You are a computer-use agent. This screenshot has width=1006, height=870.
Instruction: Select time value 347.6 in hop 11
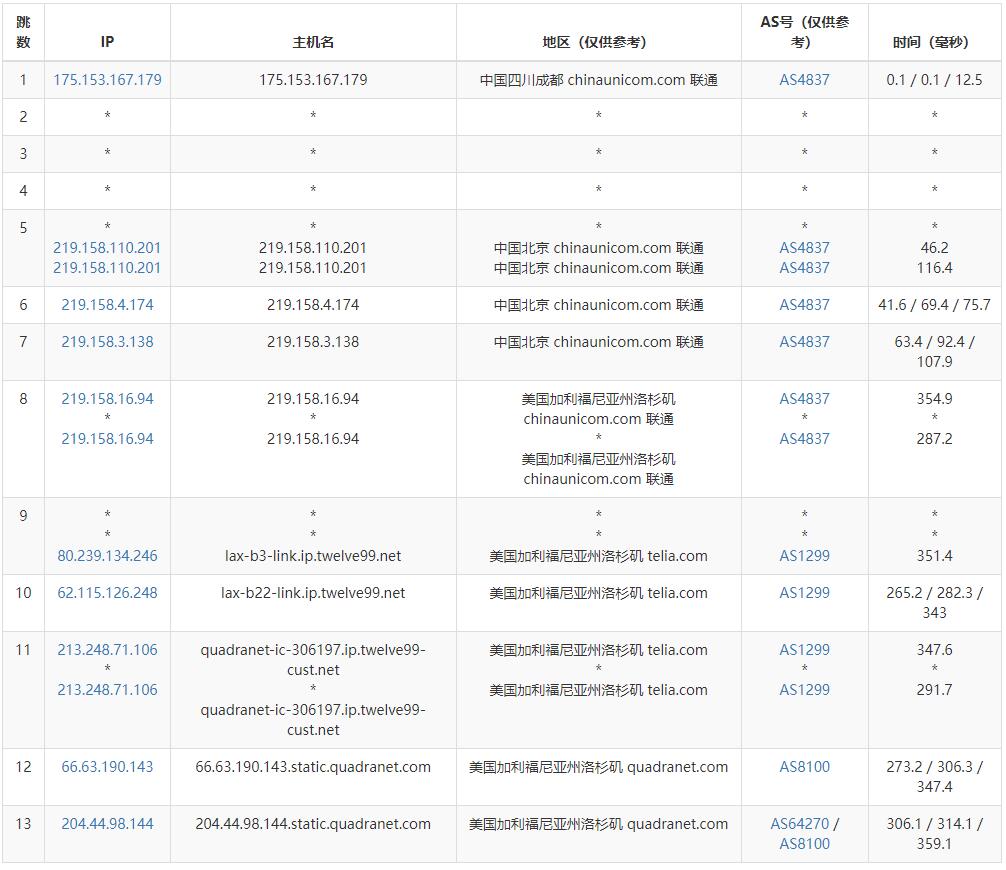tap(934, 649)
